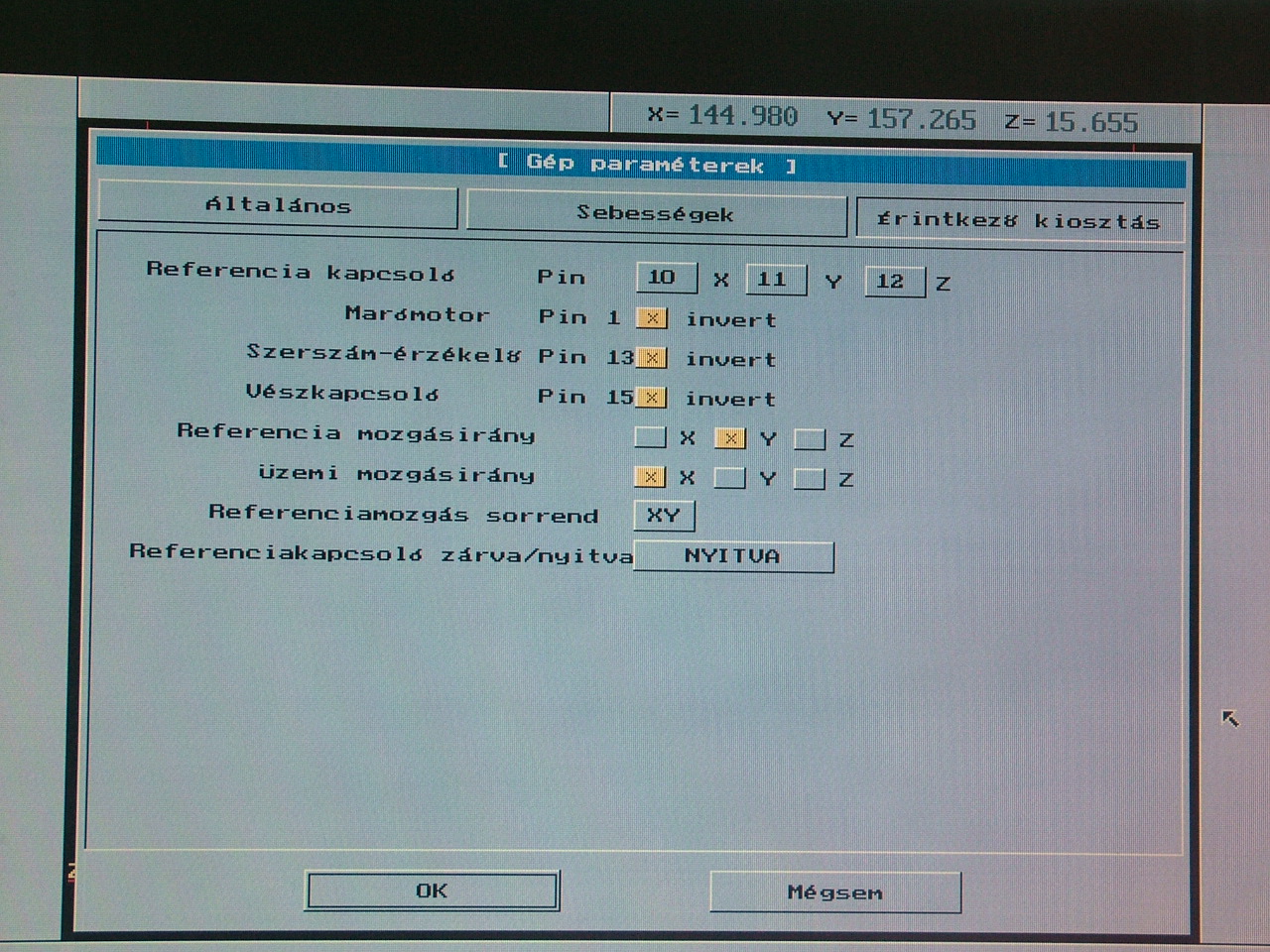Toggle Marómotor invert checkbox
The height and width of the screenshot is (952, 1270).
(652, 318)
